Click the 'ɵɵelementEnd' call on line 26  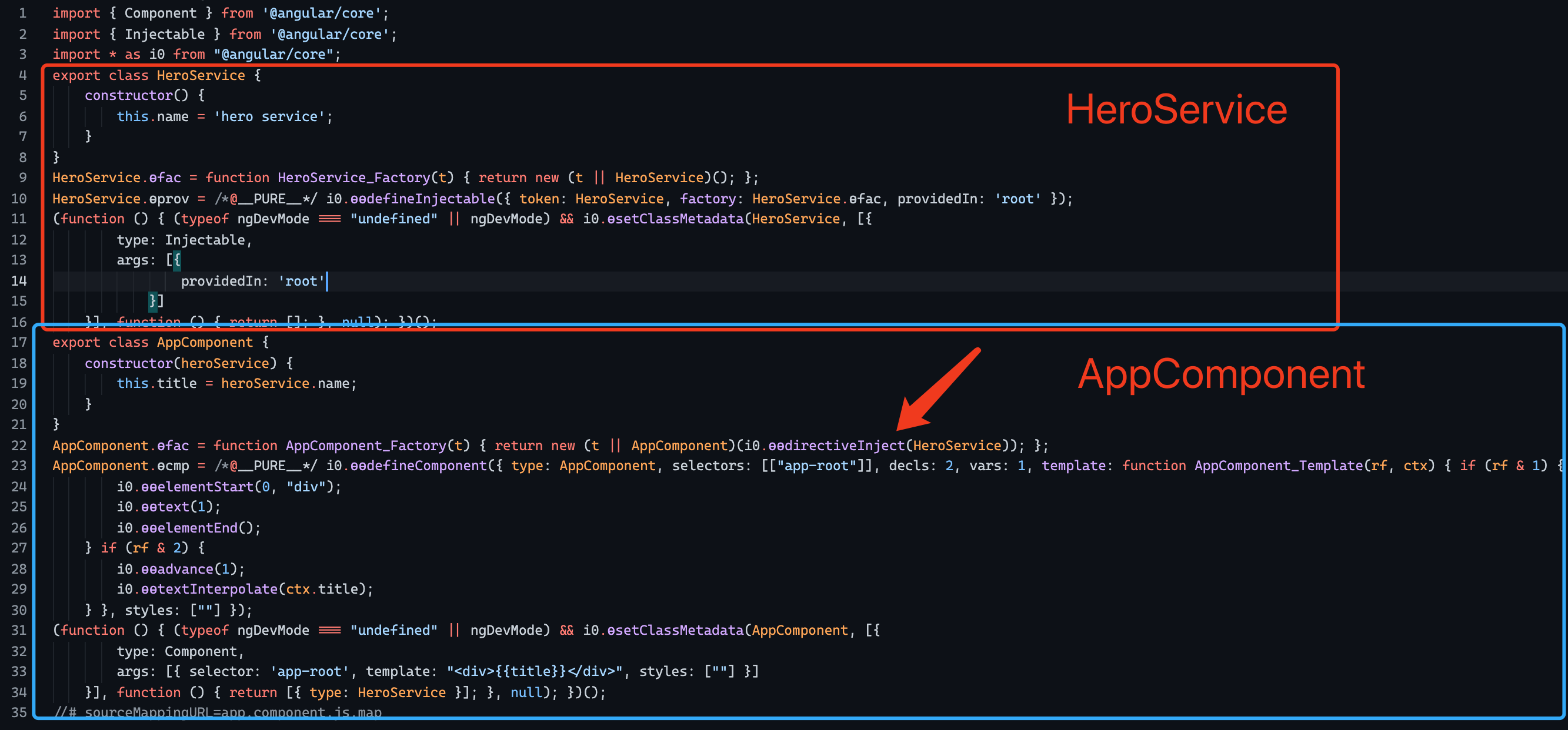point(189,528)
